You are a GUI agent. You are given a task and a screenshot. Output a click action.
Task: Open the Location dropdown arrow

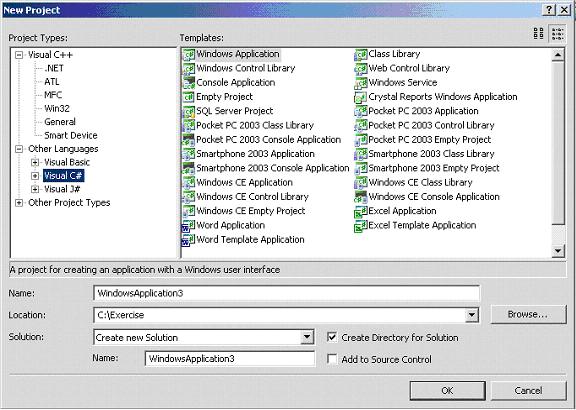[471, 315]
